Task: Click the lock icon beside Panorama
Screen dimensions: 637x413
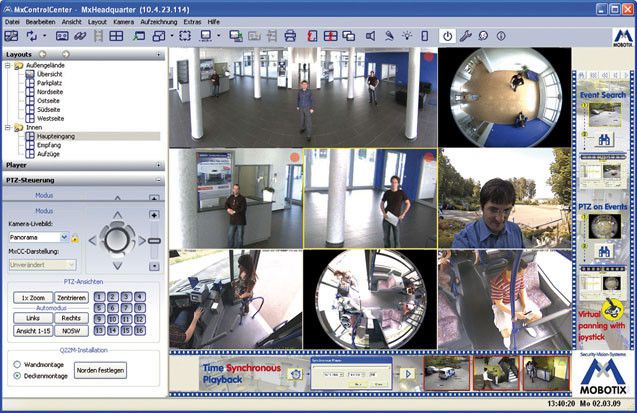Action: [75, 237]
